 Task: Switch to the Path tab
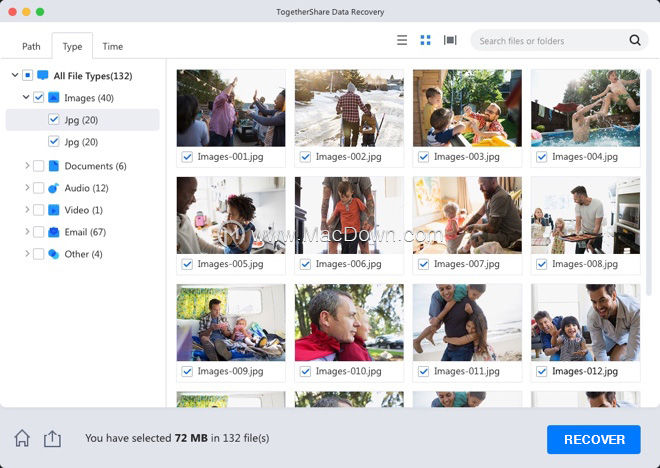(x=31, y=46)
